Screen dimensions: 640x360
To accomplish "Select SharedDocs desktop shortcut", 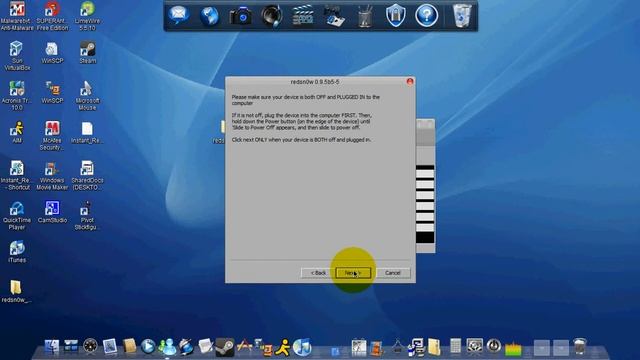I will (87, 176).
